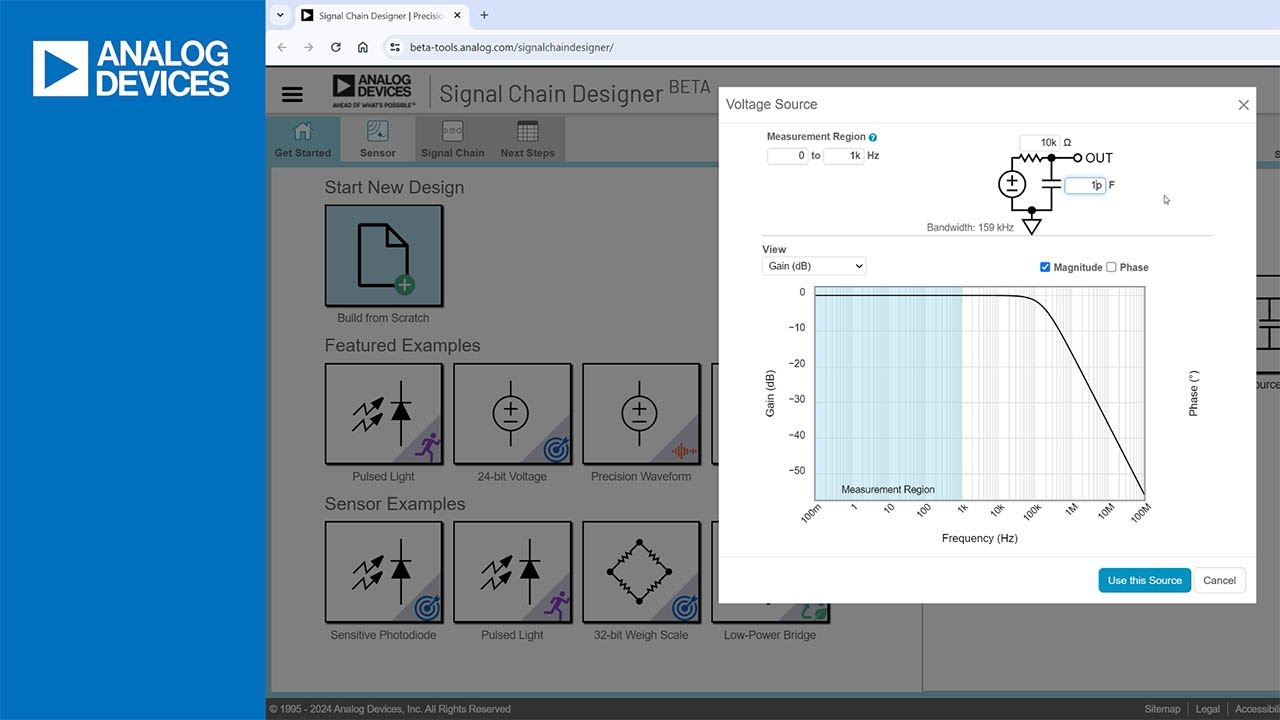Image resolution: width=1280 pixels, height=720 pixels.
Task: Click the Frequency (Hz) axis label
Action: click(x=980, y=538)
